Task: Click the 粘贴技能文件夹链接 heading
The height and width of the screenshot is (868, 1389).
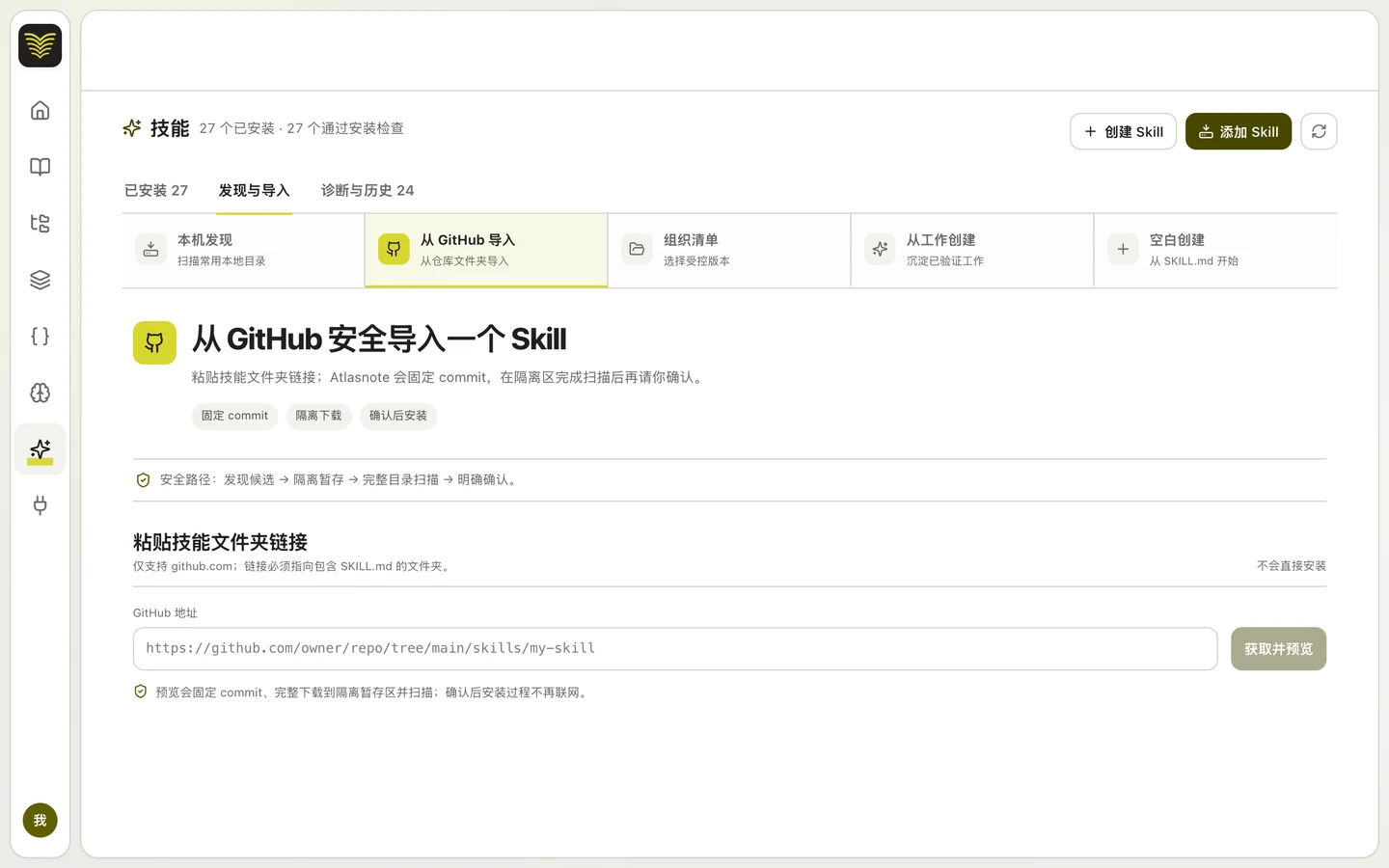Action: 220,542
